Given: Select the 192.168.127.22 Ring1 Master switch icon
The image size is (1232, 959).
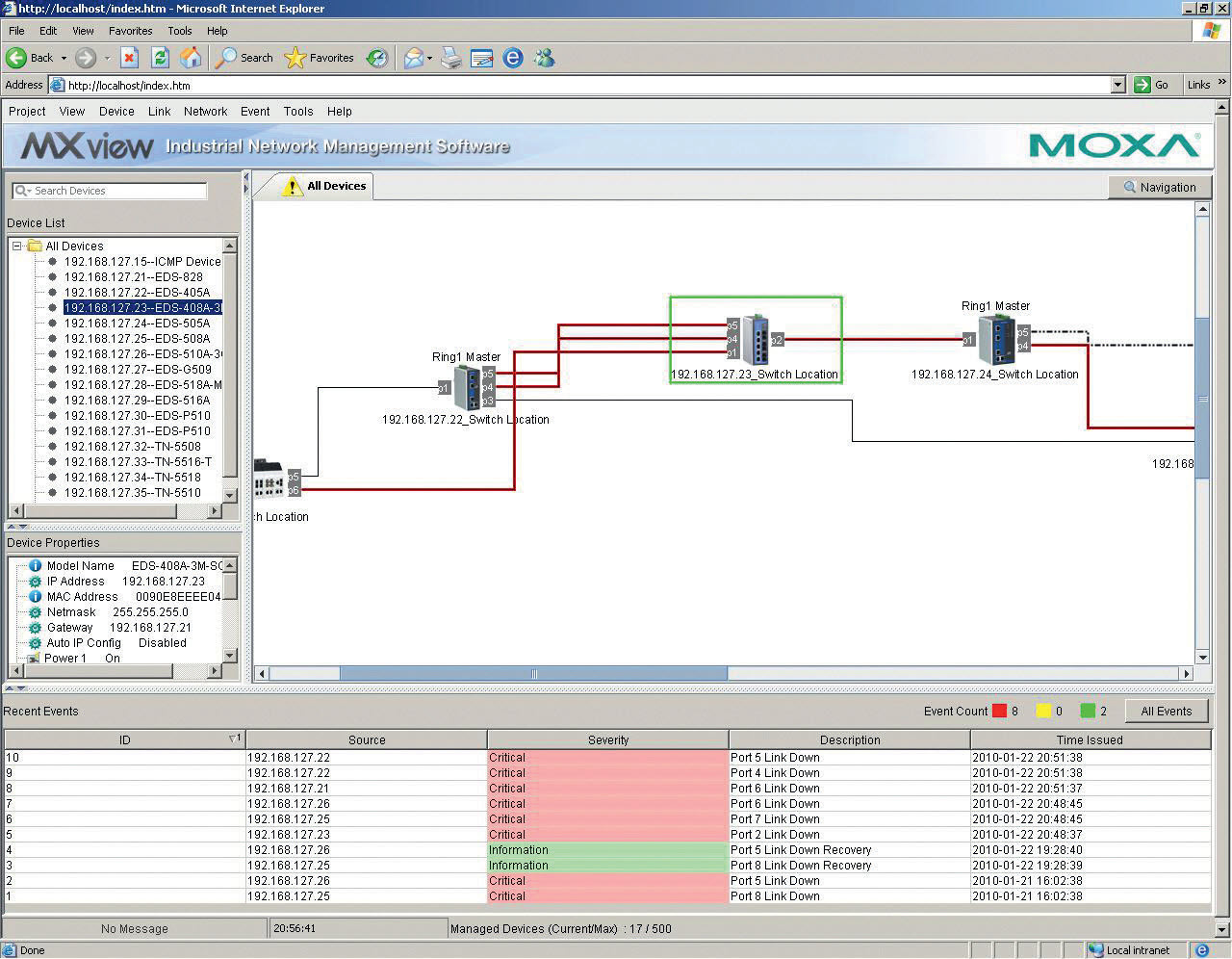Looking at the screenshot, I should 467,388.
